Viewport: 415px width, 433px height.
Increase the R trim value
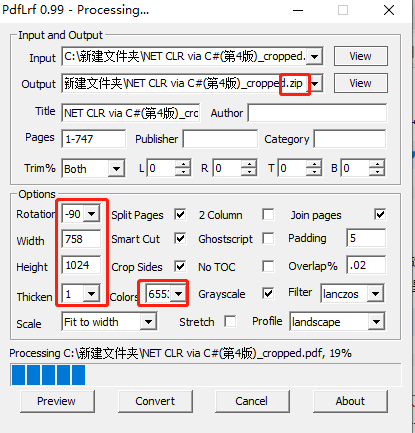coord(249,164)
